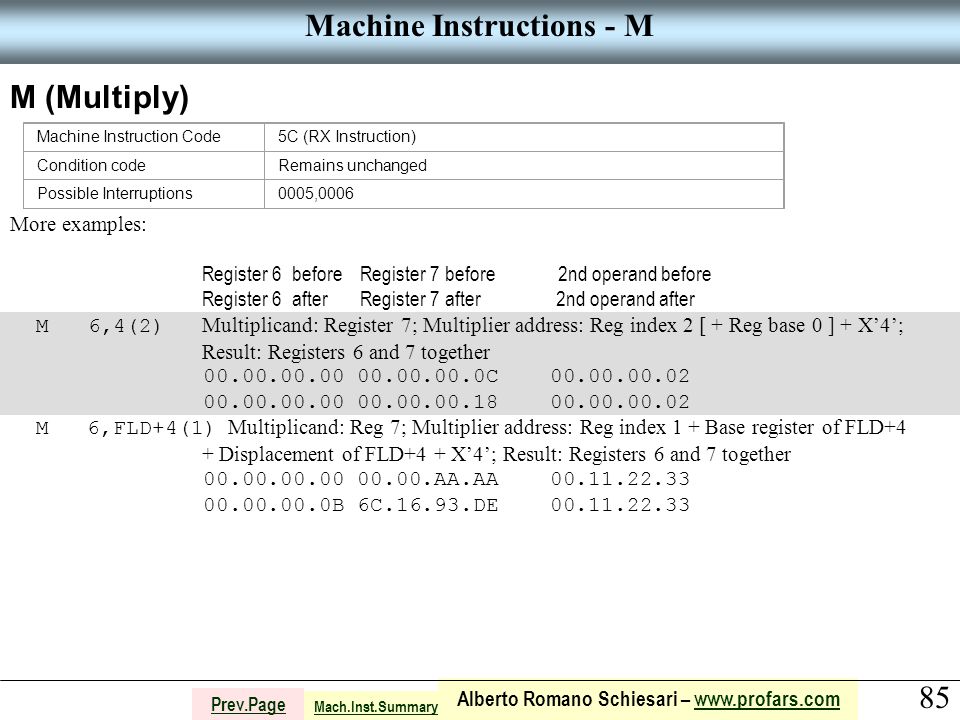
Task: Select the 'Possible Interruptions' cell
Action: 144,193
